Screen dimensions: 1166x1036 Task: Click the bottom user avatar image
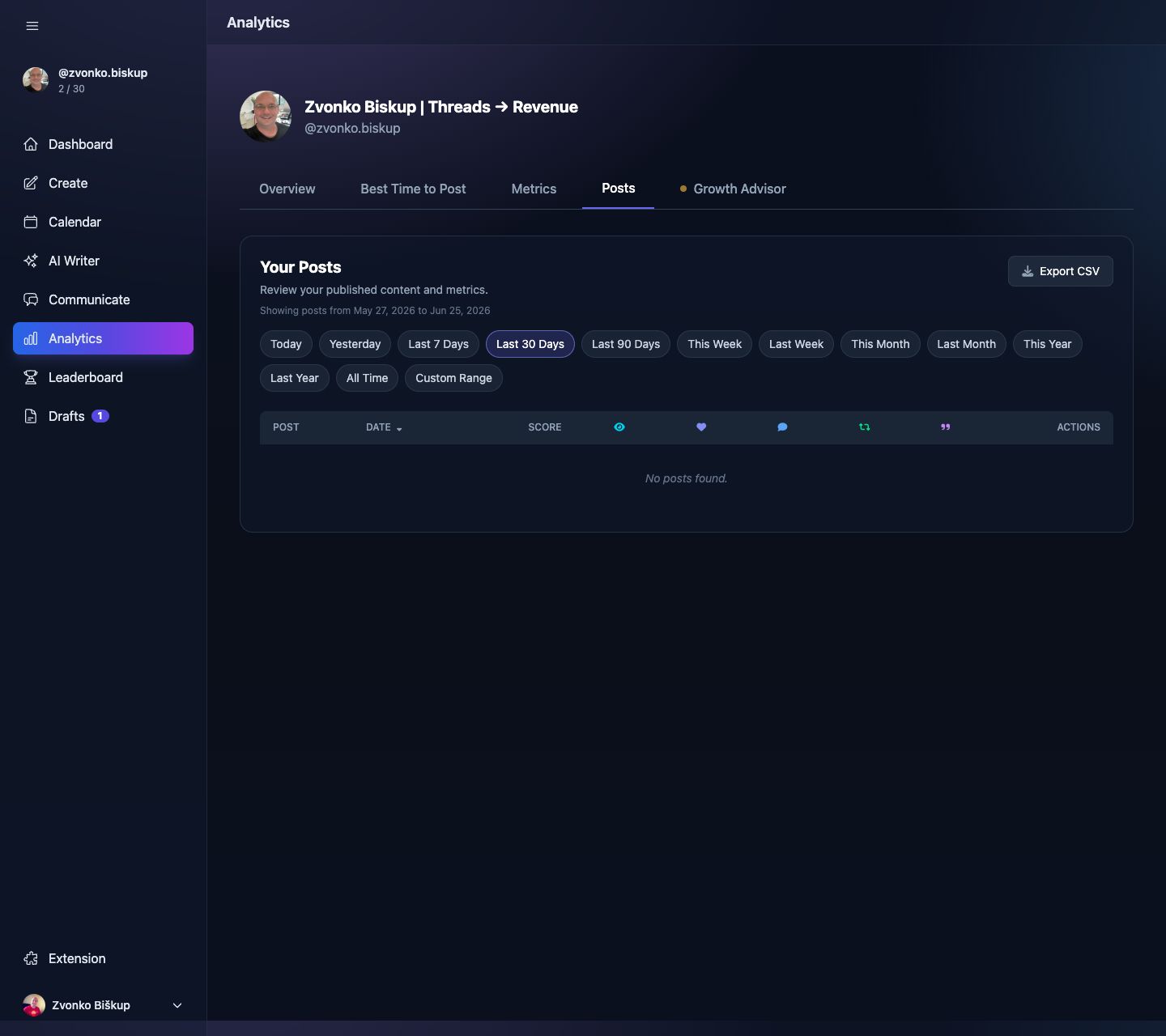34,1005
